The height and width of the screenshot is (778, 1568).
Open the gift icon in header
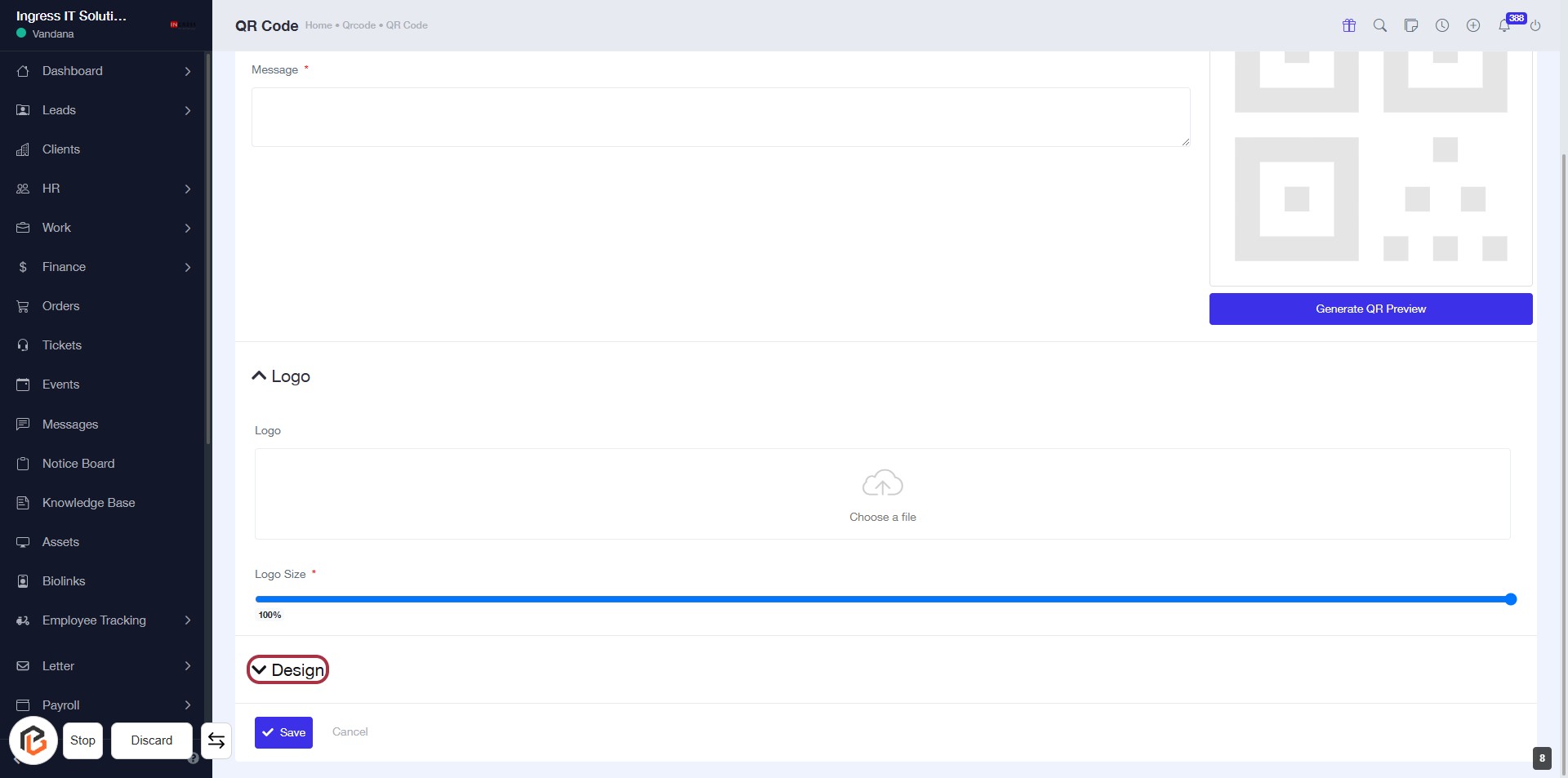[x=1349, y=25]
